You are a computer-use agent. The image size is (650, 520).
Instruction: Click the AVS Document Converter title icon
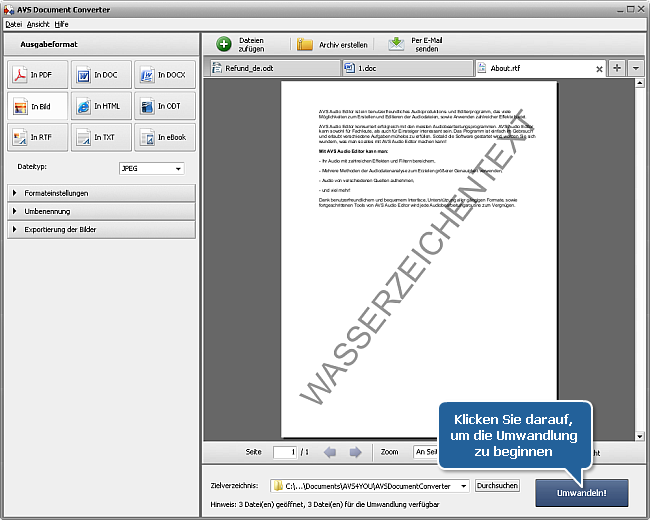9,10
